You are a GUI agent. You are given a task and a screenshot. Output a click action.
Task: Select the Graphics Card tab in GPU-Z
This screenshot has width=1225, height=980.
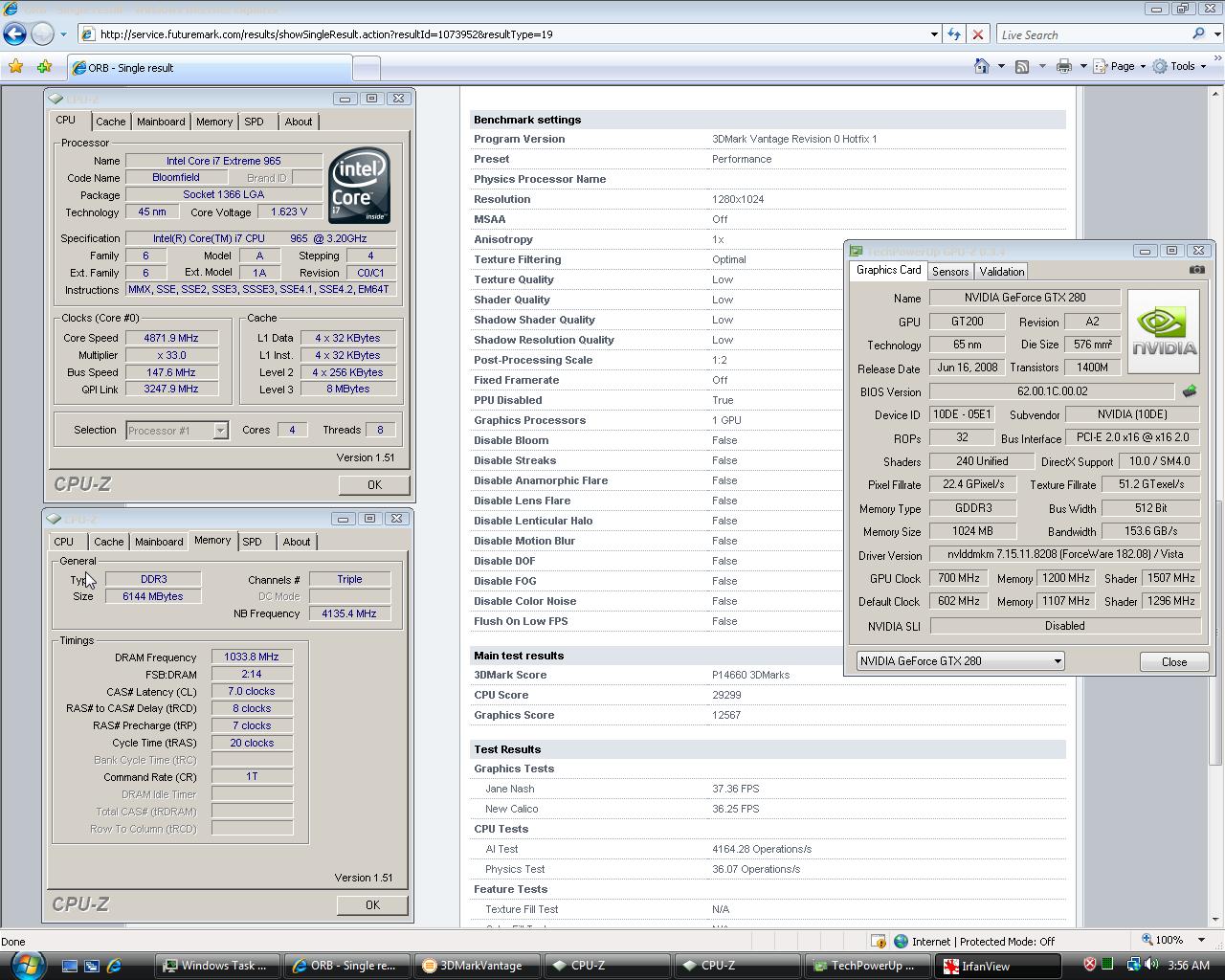888,271
